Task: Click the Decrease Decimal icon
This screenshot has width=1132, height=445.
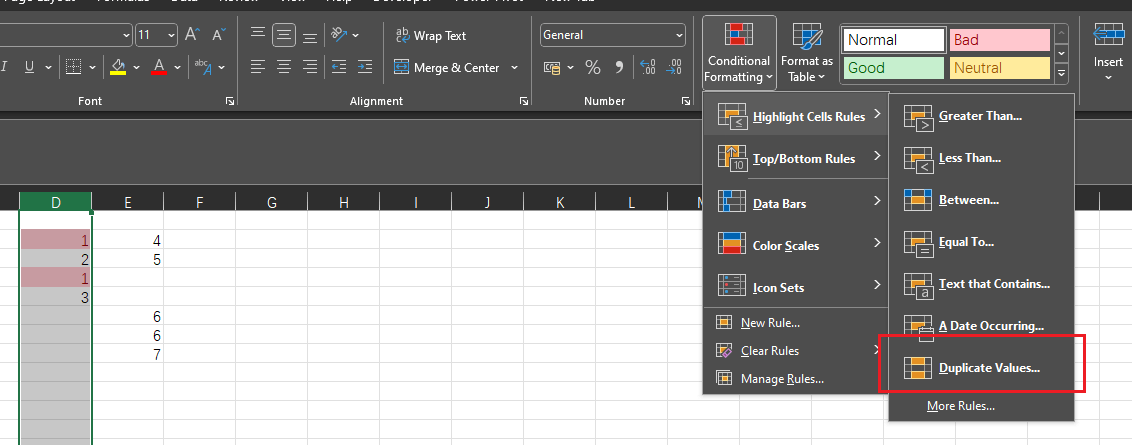Action: pyautogui.click(x=674, y=68)
